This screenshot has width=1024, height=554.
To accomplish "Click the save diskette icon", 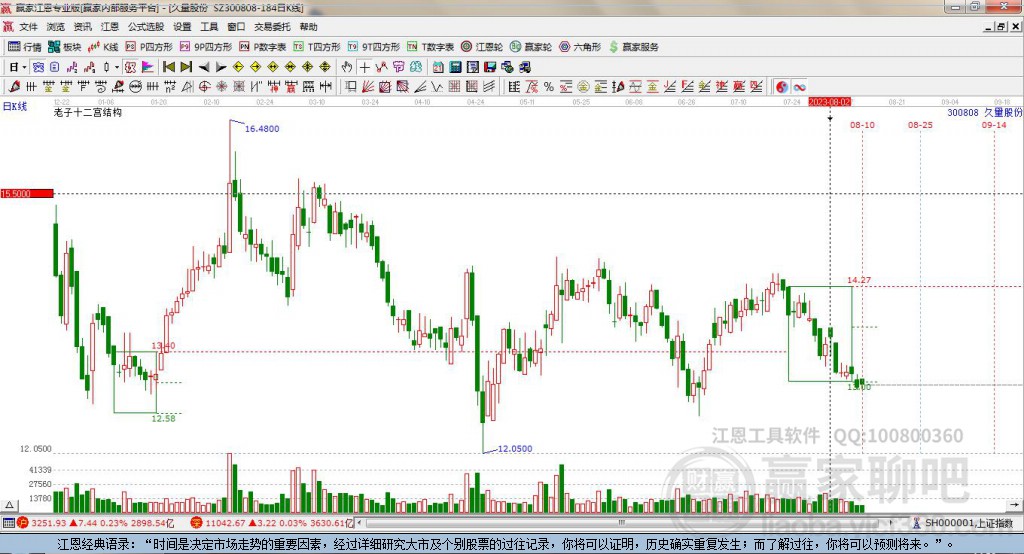I will 490,67.
